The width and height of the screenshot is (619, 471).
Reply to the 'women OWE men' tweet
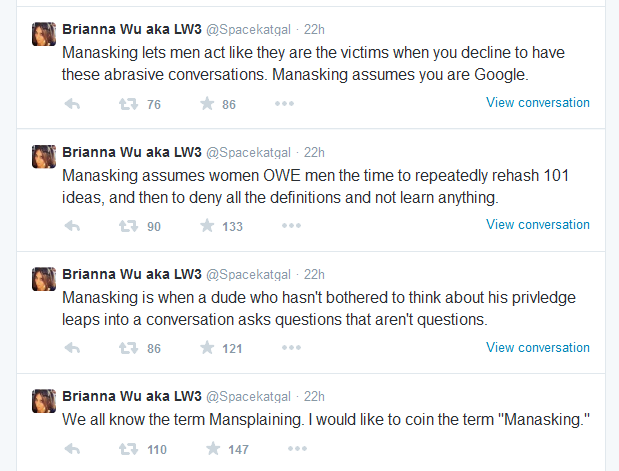pos(72,226)
